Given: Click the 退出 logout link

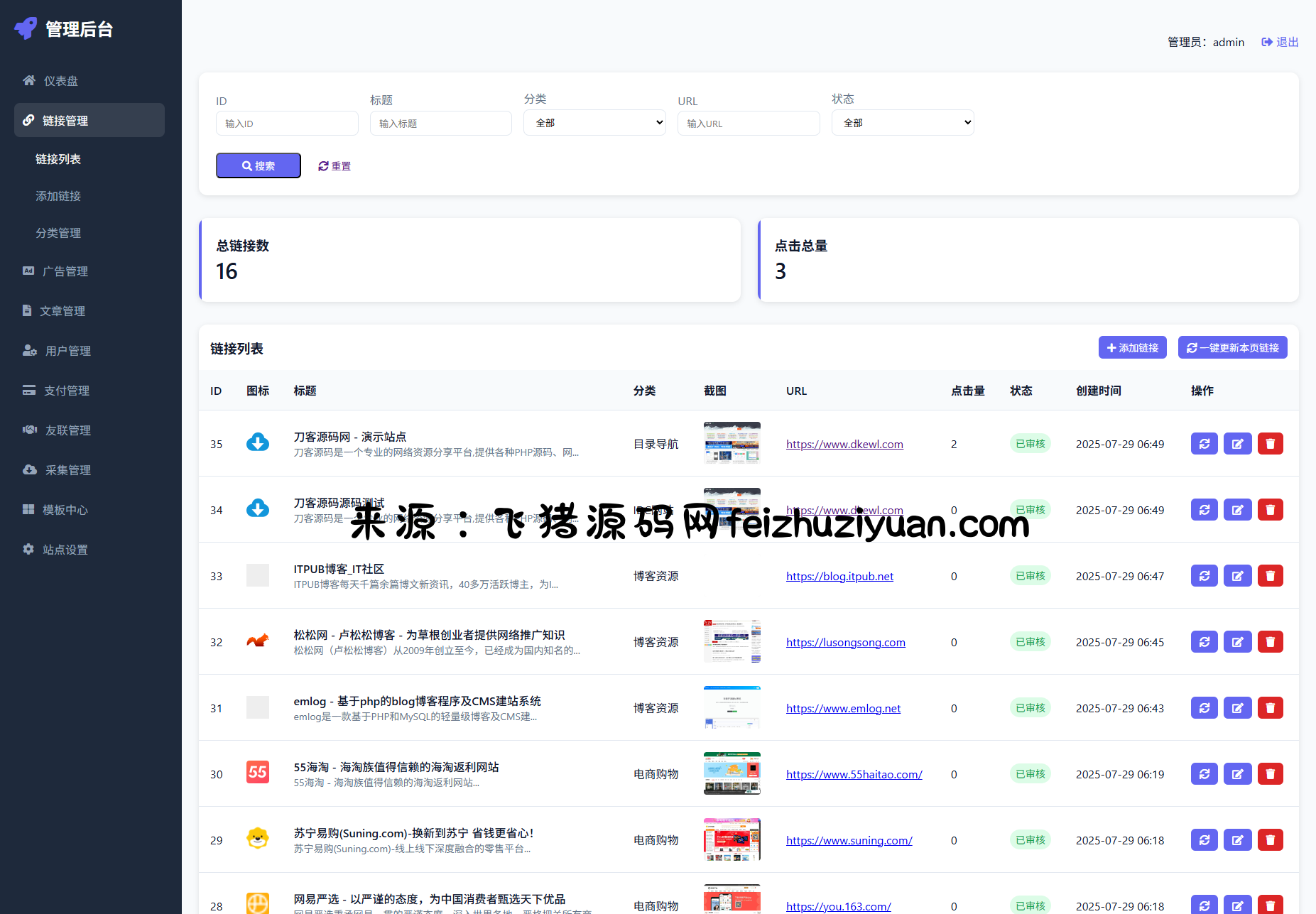Looking at the screenshot, I should tap(1280, 42).
